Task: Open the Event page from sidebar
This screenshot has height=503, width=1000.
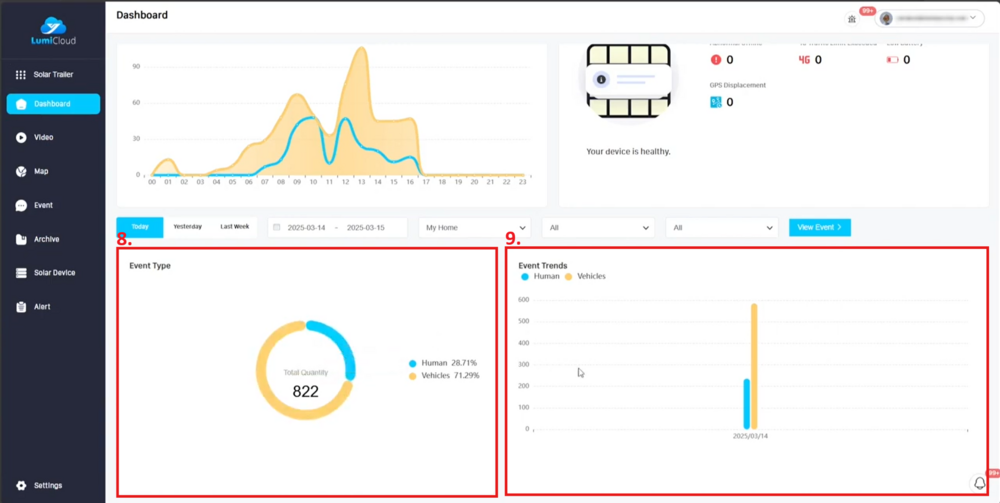Action: (x=42, y=205)
